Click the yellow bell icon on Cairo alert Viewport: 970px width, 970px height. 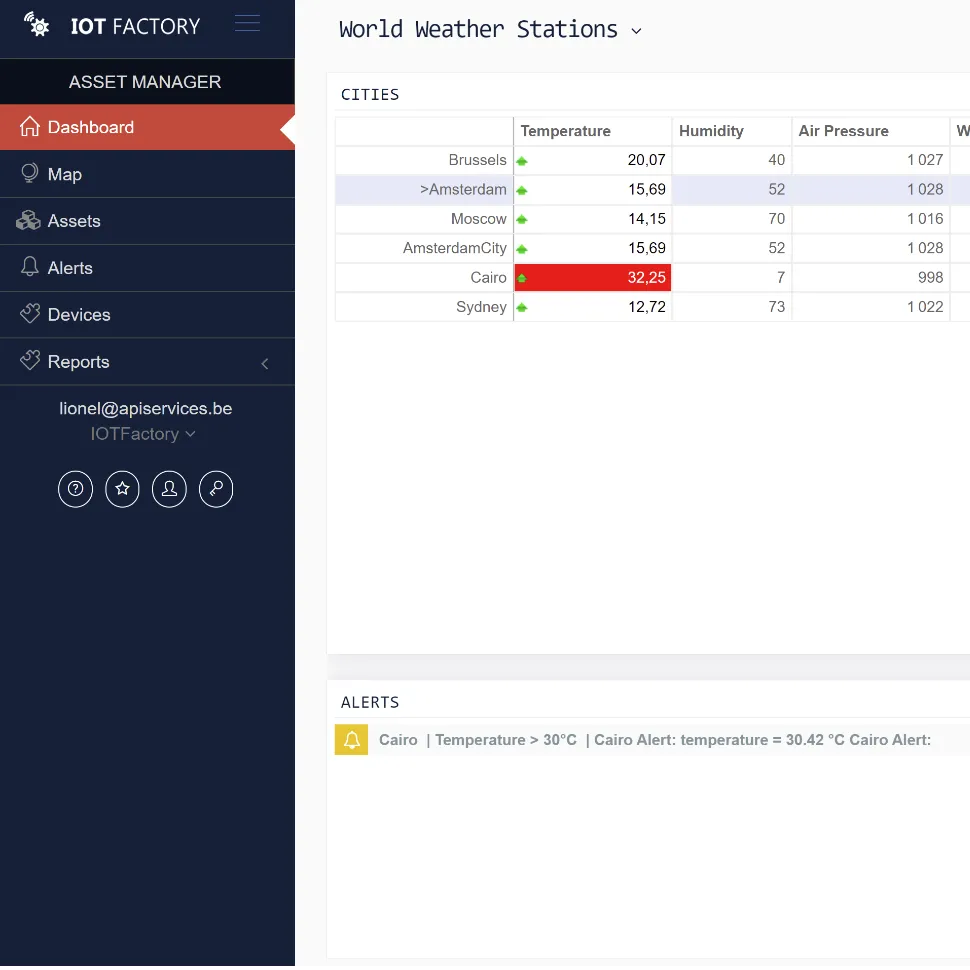click(351, 740)
